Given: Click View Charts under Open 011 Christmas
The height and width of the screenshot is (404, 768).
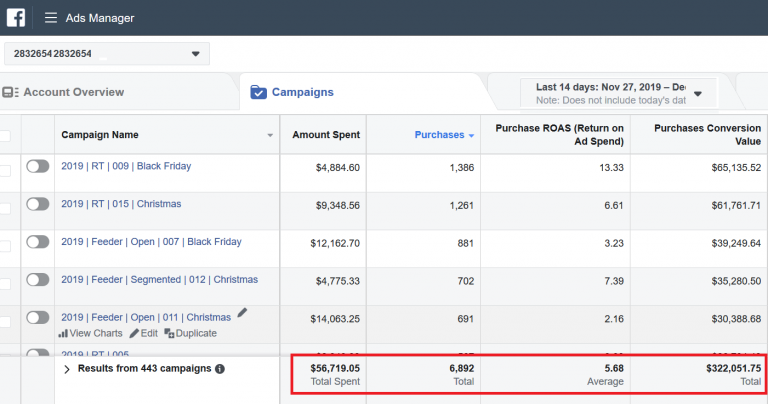Looking at the screenshot, I should coord(91,333).
